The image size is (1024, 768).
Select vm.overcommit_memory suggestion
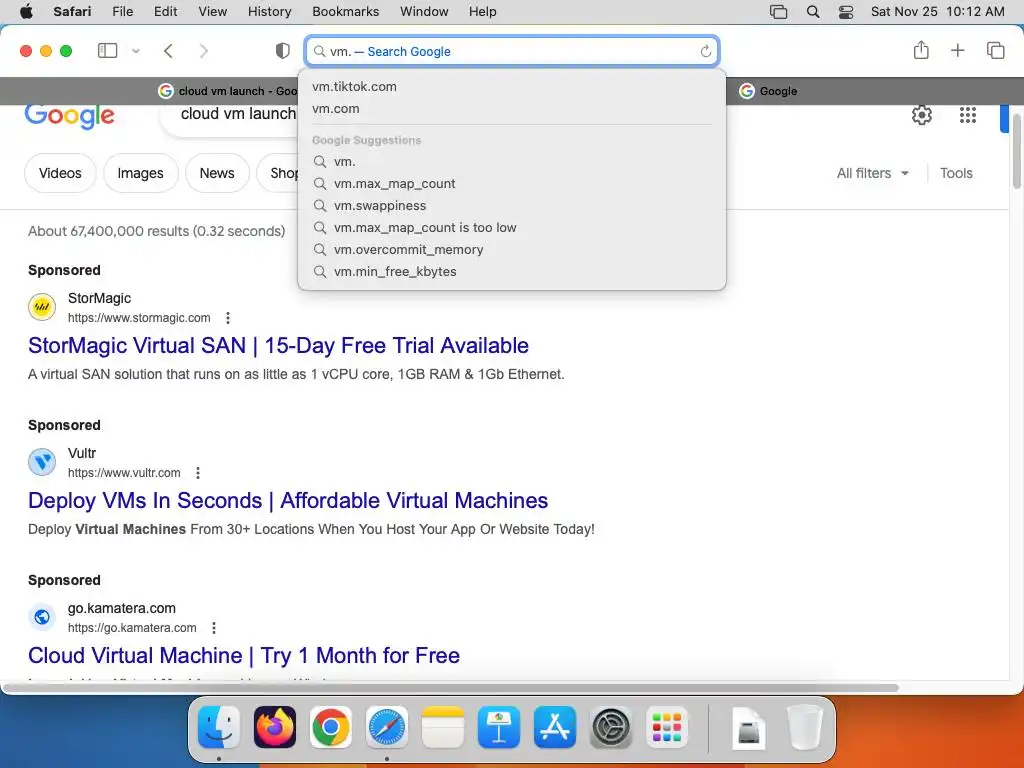(x=512, y=249)
